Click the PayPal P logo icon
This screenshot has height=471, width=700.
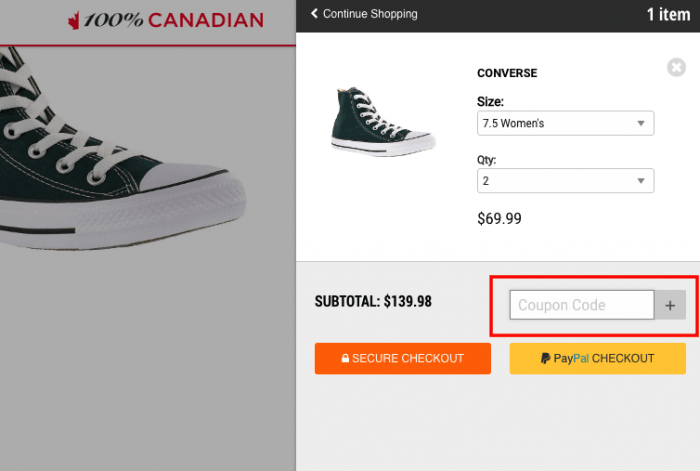click(x=545, y=358)
